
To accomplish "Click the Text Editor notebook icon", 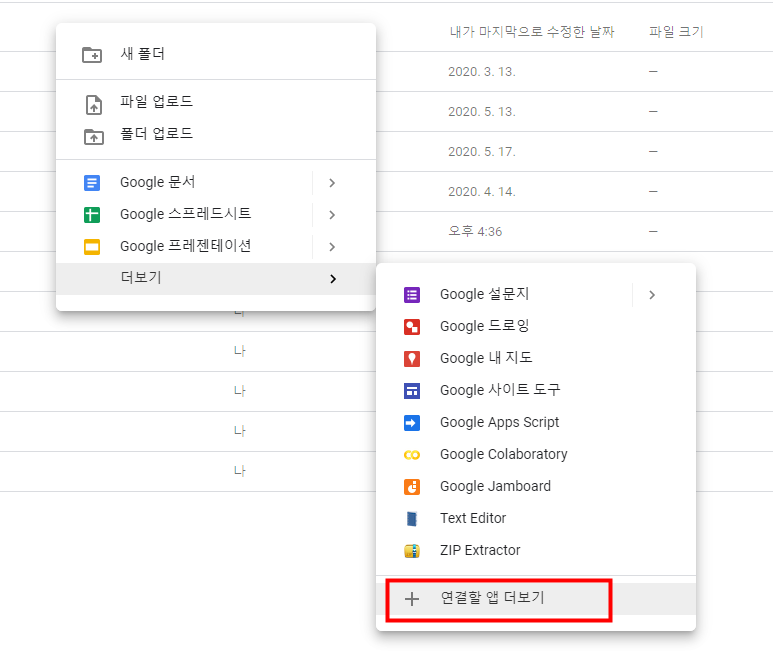I will tap(412, 519).
